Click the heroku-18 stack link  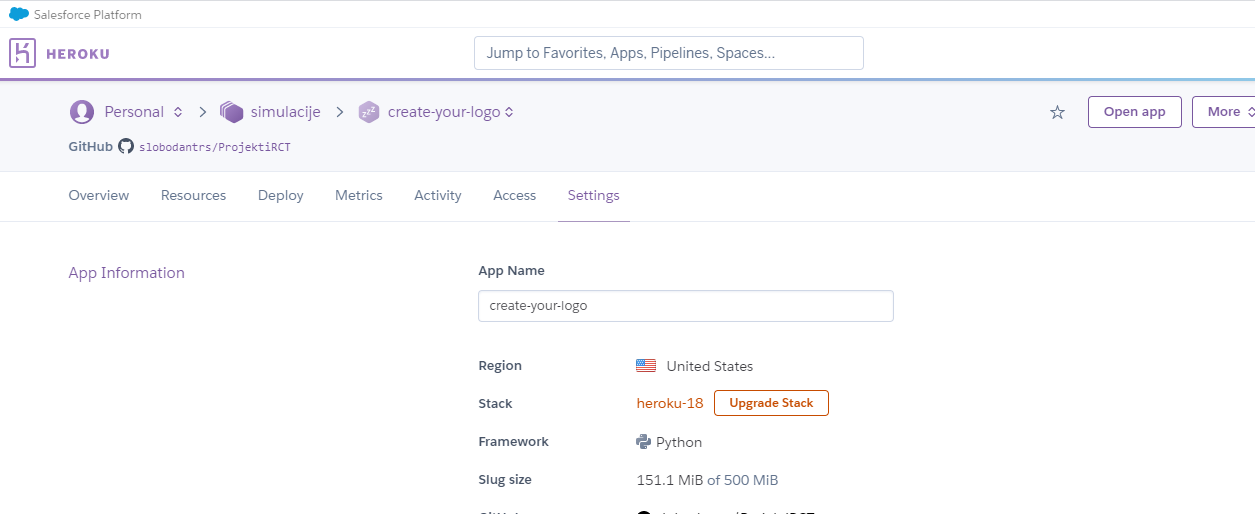click(x=670, y=404)
